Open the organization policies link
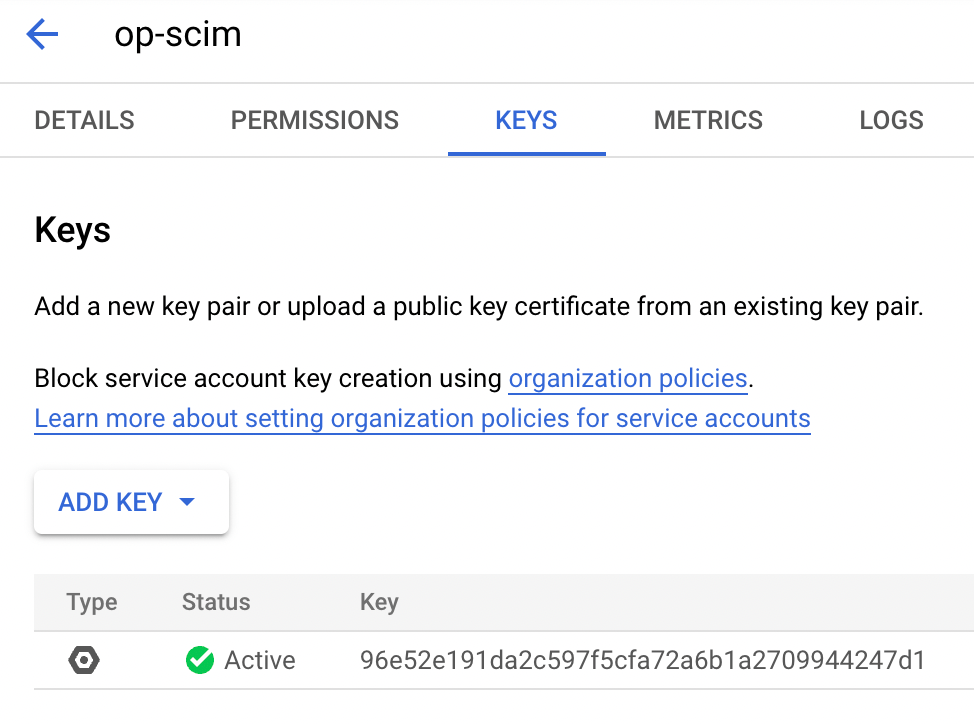974x724 pixels. tap(628, 379)
